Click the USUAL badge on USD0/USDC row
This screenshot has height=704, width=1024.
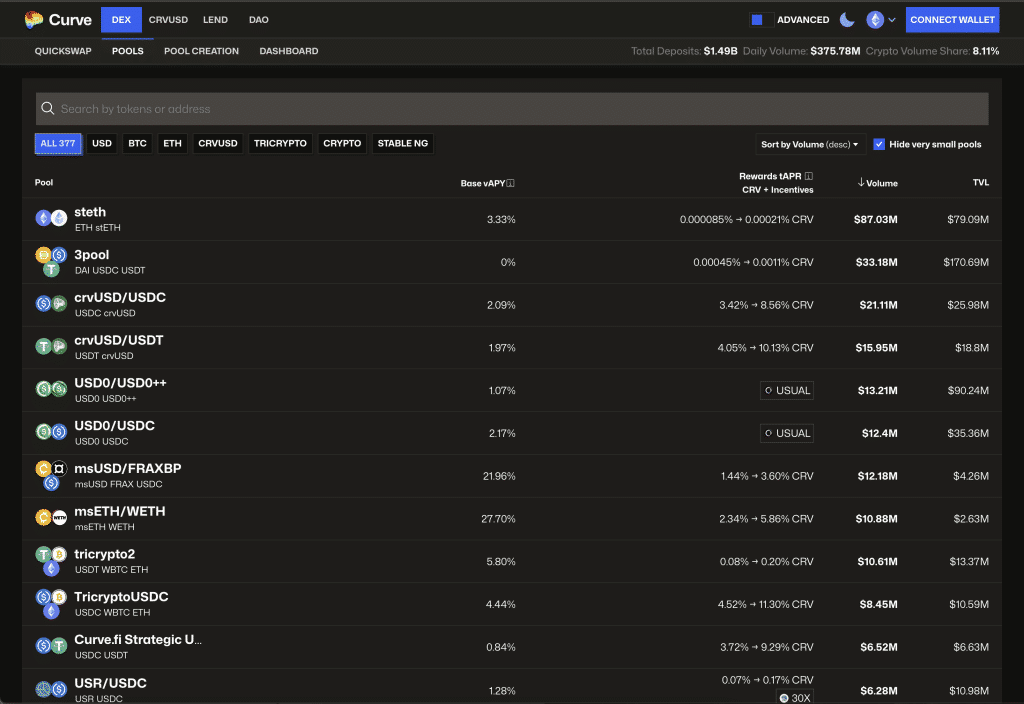(x=786, y=433)
